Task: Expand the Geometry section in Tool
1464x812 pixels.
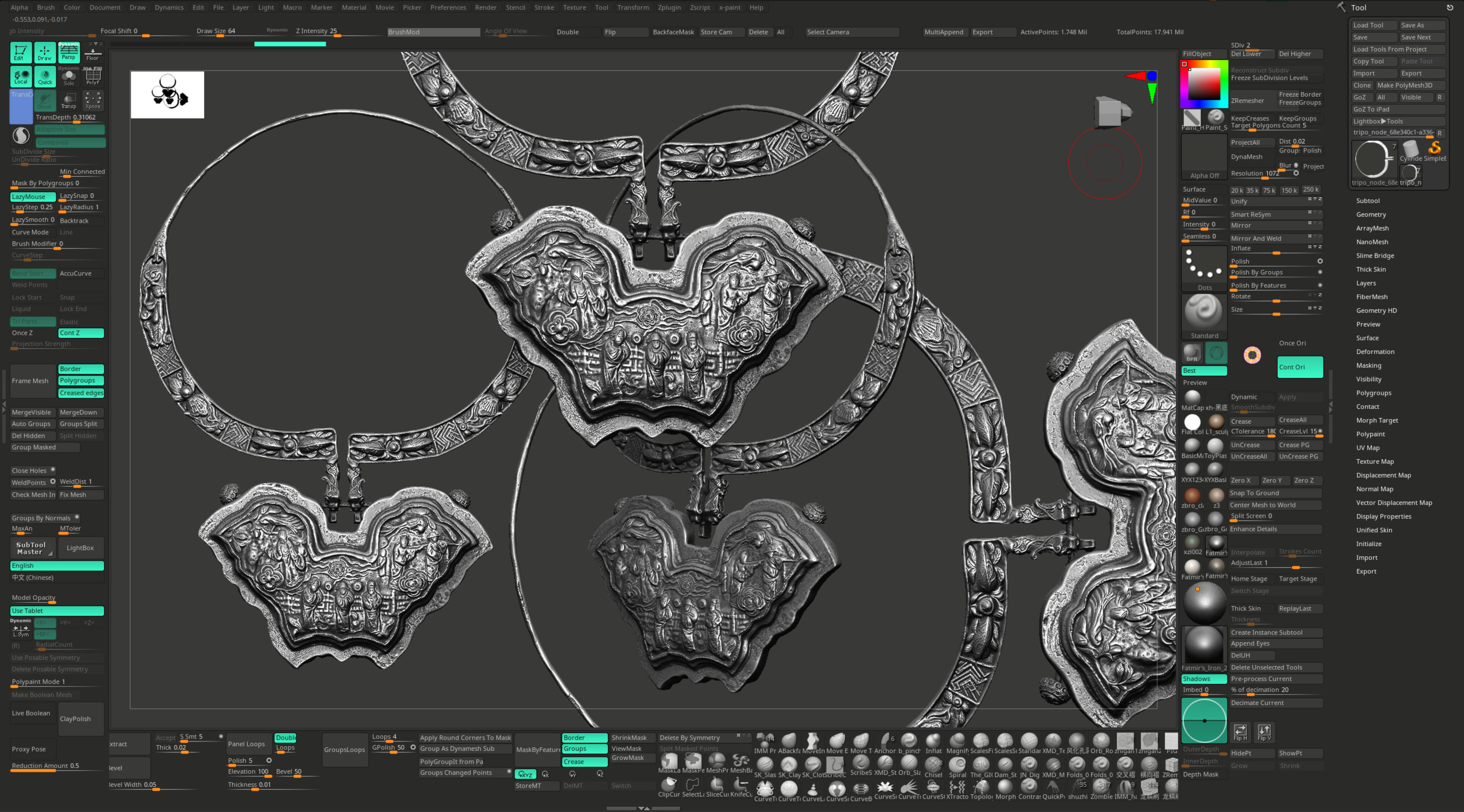Action: 1371,214
